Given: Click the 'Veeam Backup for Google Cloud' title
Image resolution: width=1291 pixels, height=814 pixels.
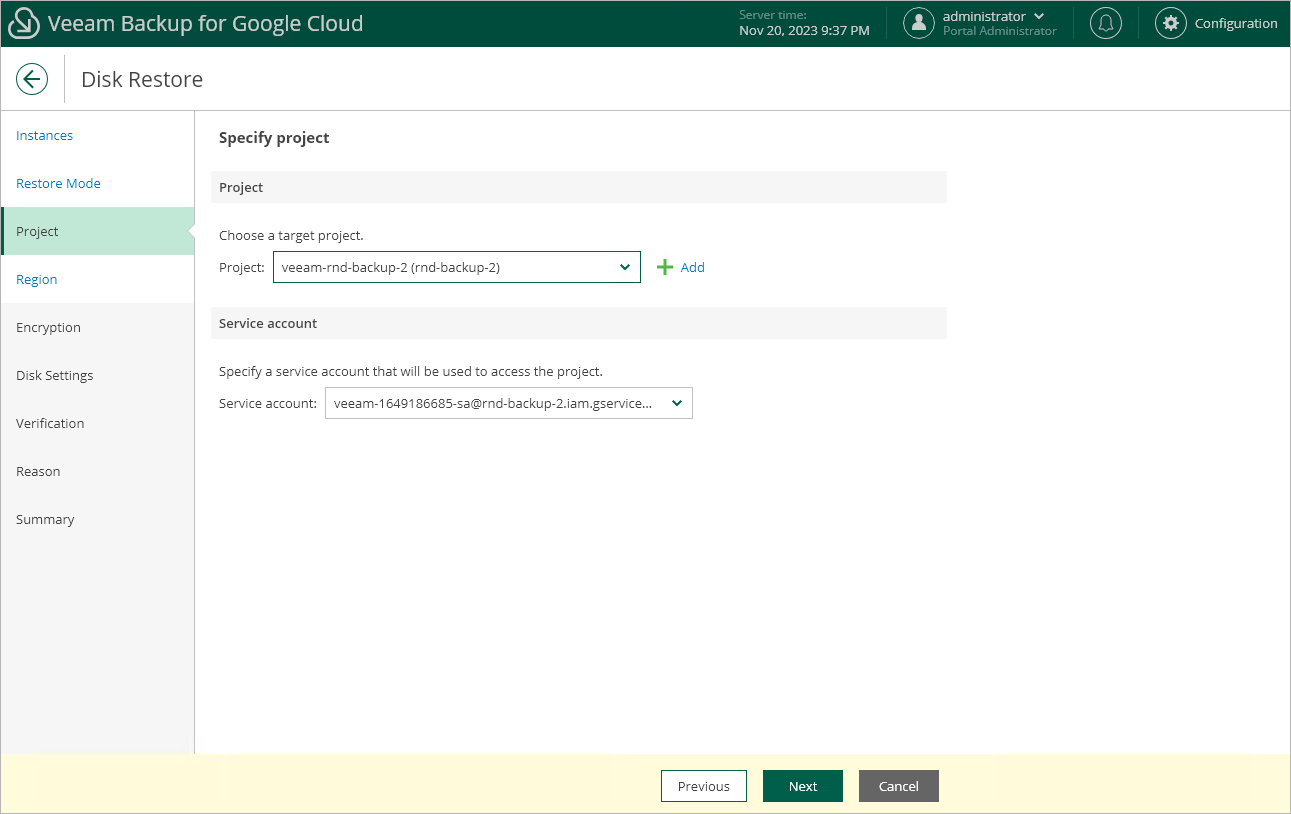Looking at the screenshot, I should click(206, 23).
